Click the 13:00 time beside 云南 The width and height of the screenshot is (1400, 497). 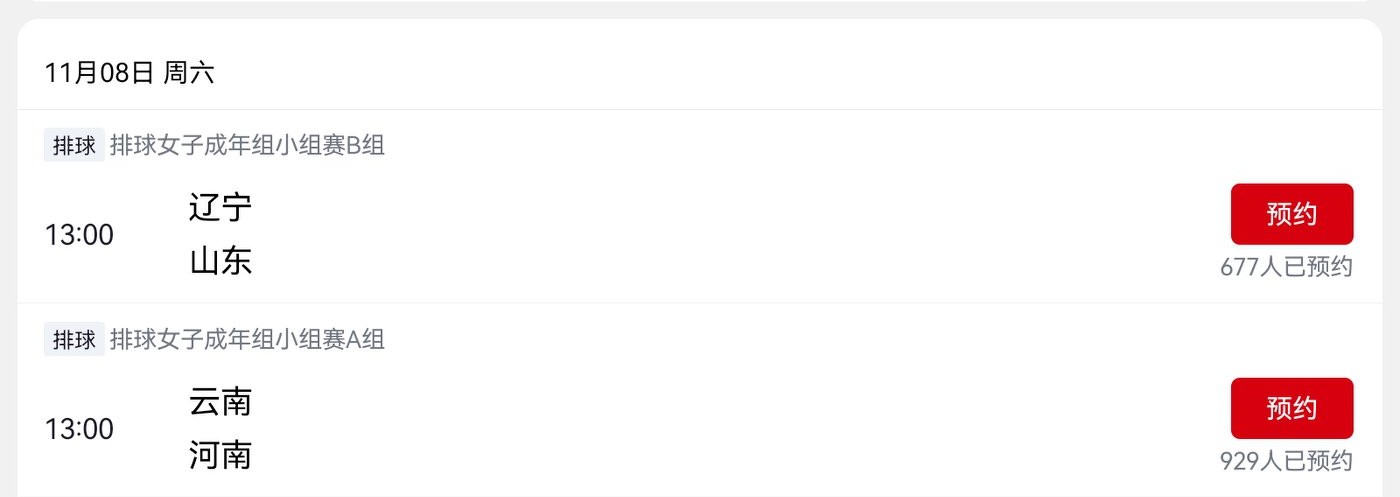79,429
